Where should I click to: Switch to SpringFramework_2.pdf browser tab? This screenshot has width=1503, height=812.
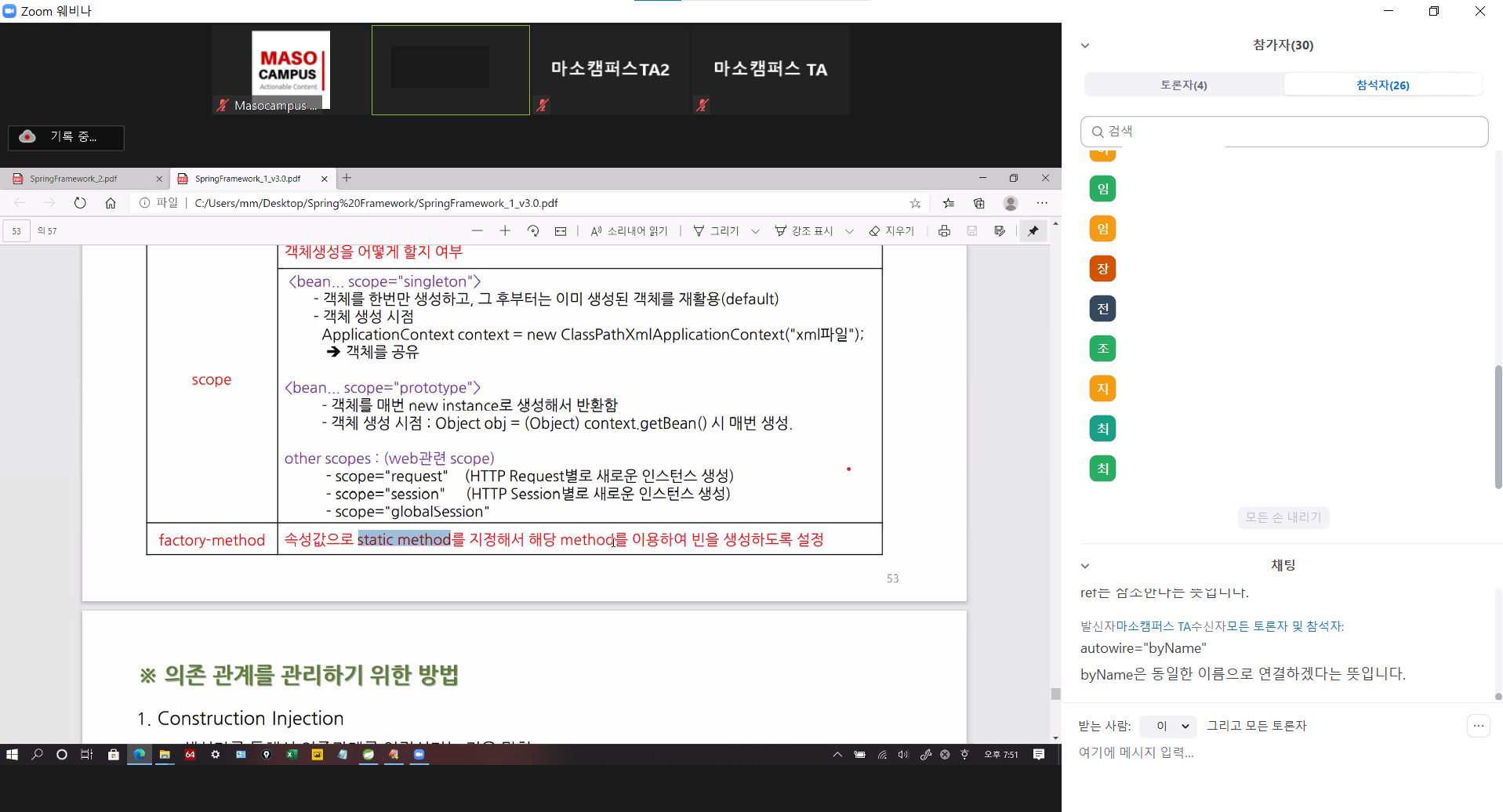74,179
